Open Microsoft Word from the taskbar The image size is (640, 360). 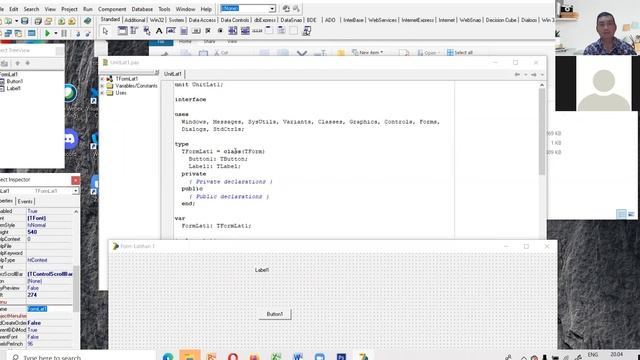(298, 357)
